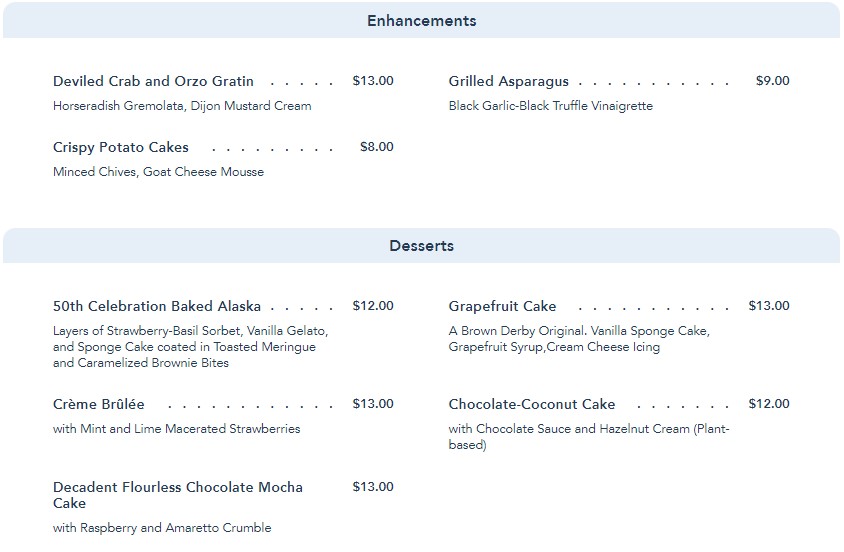Open the Grilled Asparagus menu item
Screen dimensions: 844x552
(508, 82)
